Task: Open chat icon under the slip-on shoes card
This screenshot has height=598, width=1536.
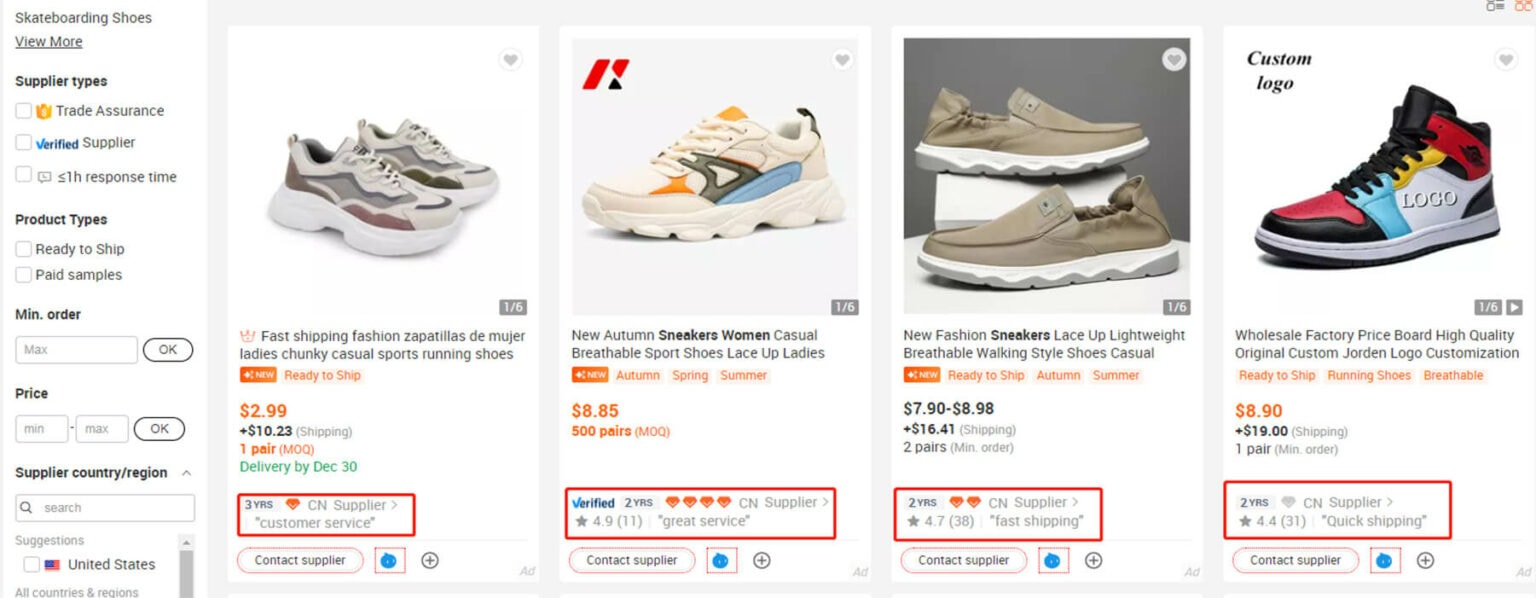Action: click(x=1053, y=560)
